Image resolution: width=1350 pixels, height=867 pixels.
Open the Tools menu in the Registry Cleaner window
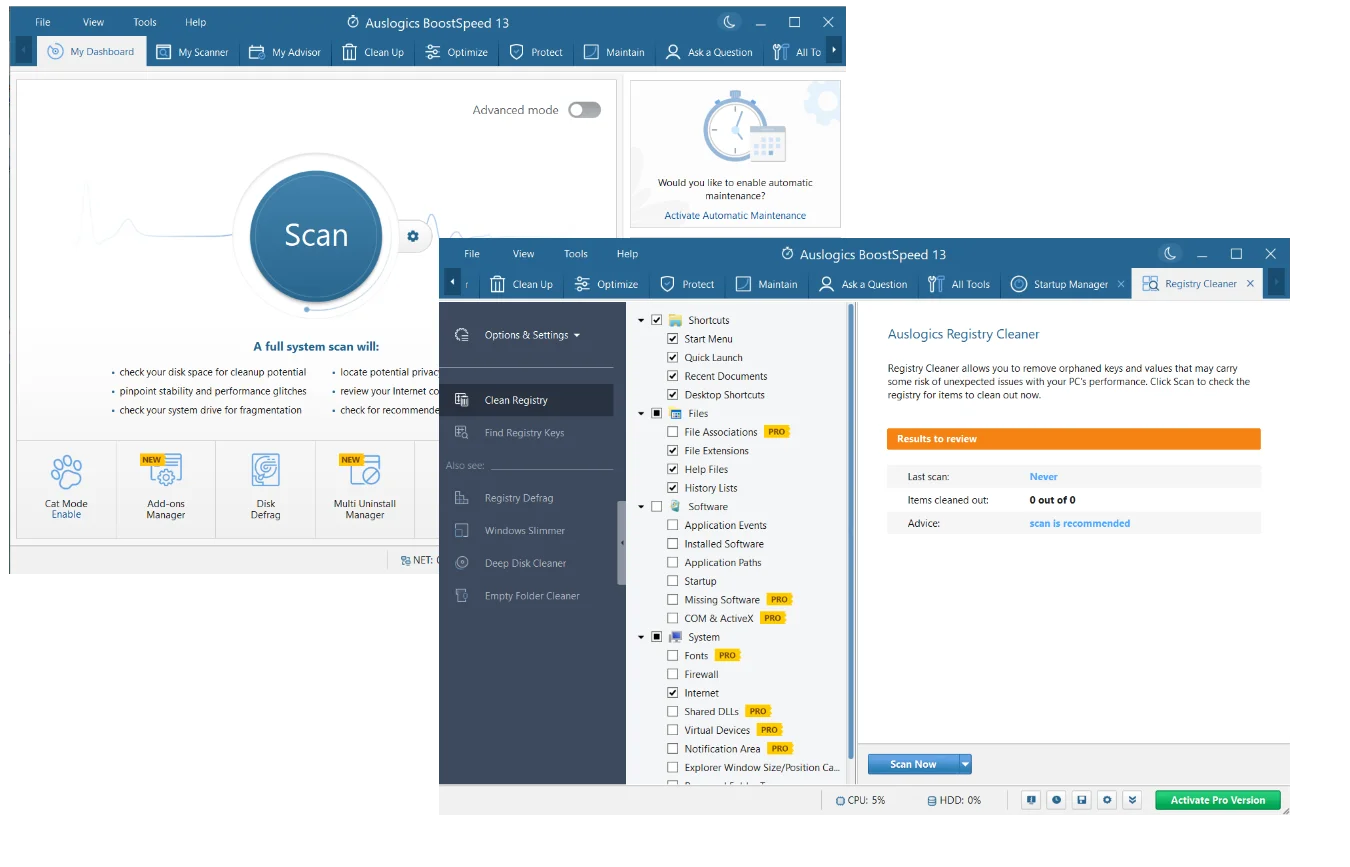575,254
